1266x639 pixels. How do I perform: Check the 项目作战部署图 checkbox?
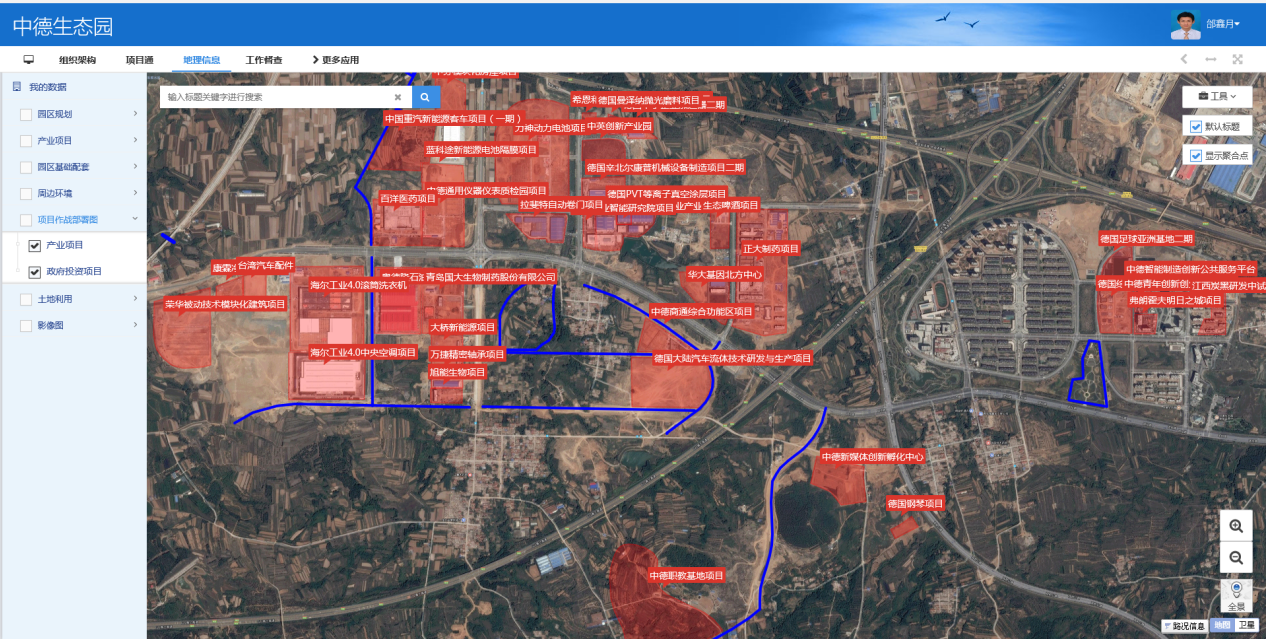(x=26, y=219)
